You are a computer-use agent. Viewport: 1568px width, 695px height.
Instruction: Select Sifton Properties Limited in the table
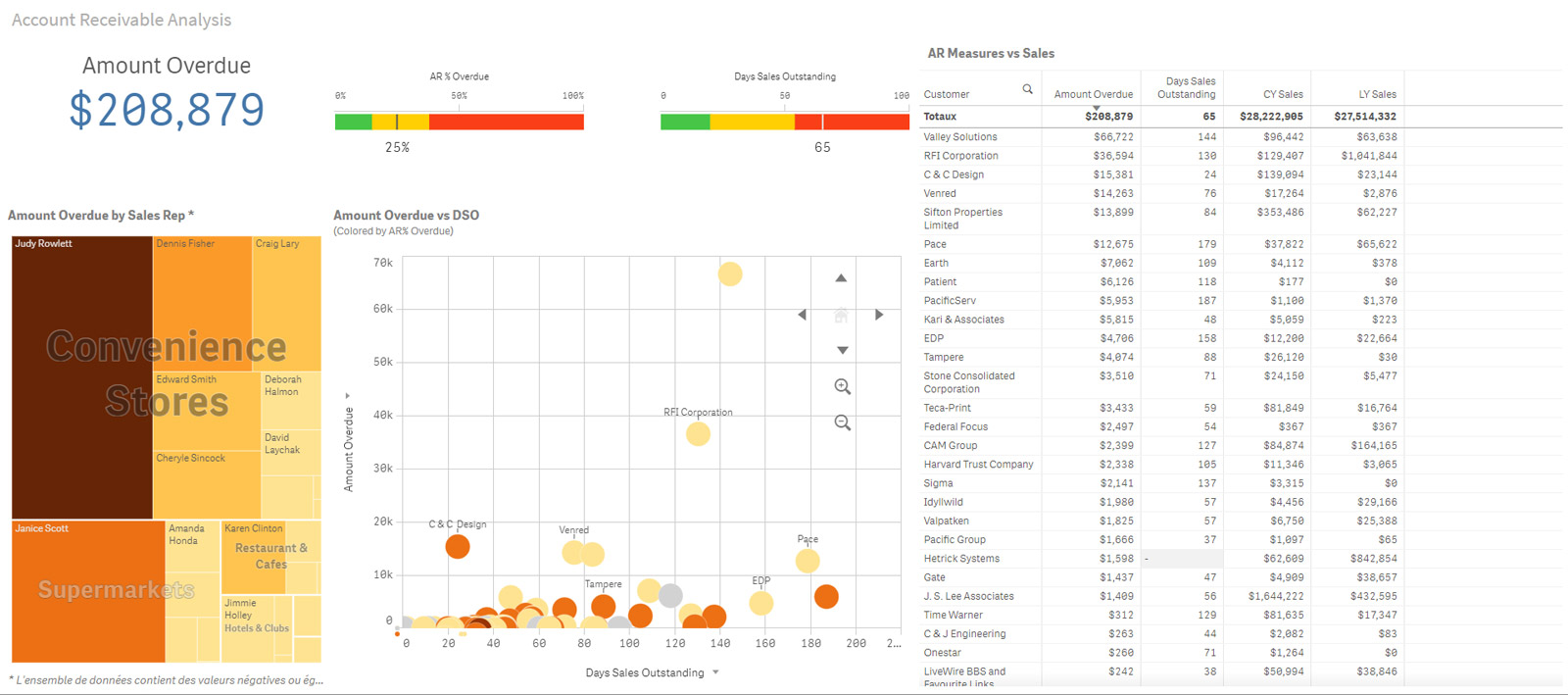tap(962, 219)
